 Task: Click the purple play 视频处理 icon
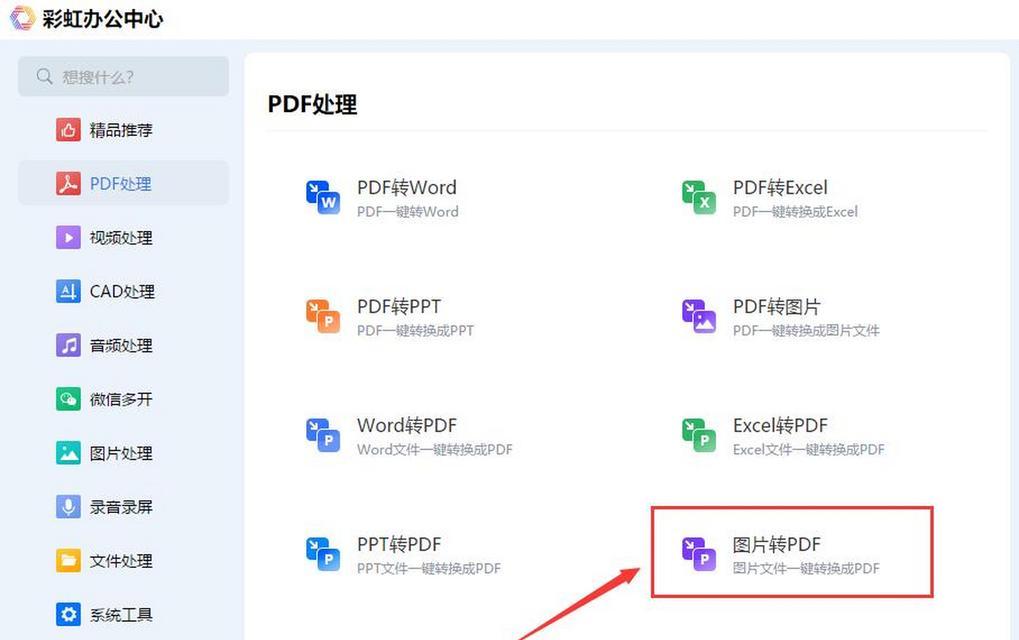click(x=68, y=238)
